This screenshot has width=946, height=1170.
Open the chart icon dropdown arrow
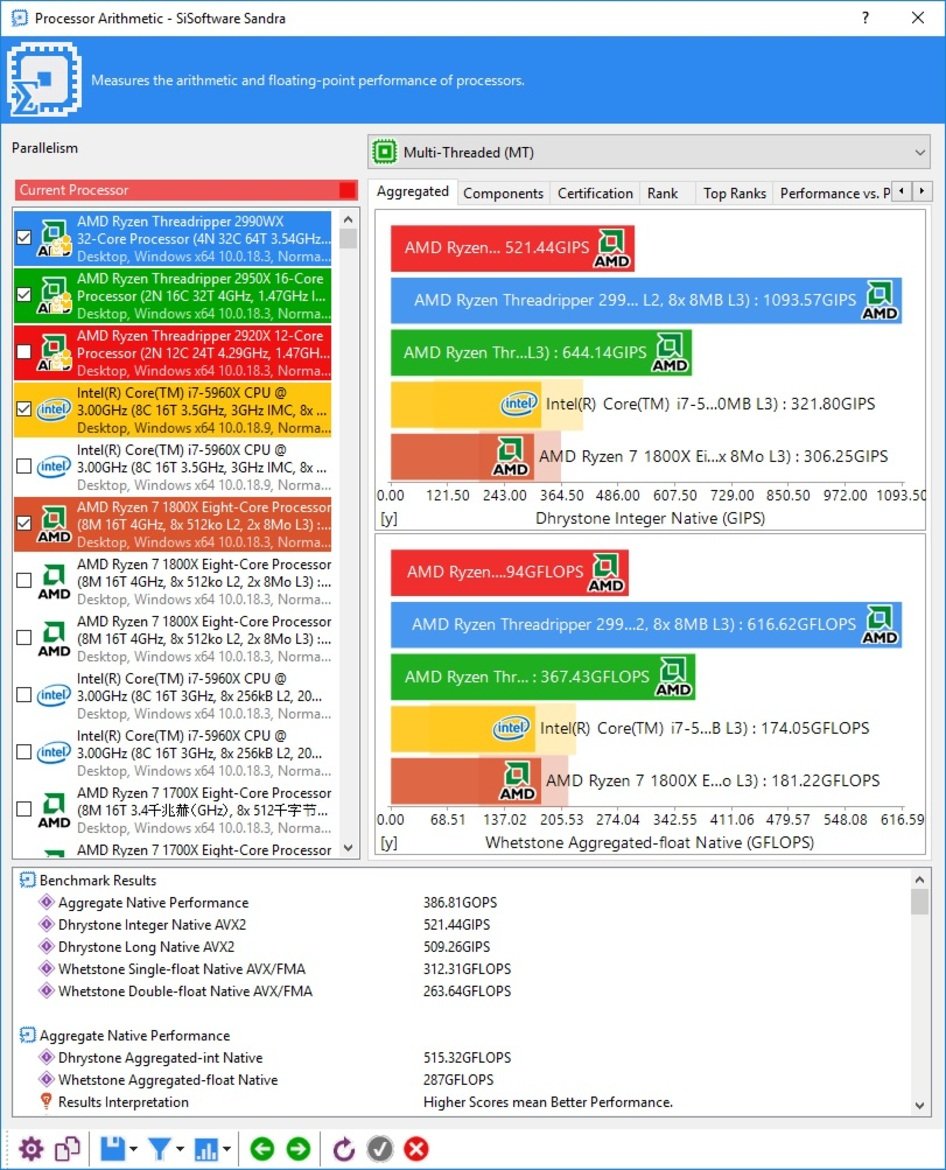[226, 1149]
